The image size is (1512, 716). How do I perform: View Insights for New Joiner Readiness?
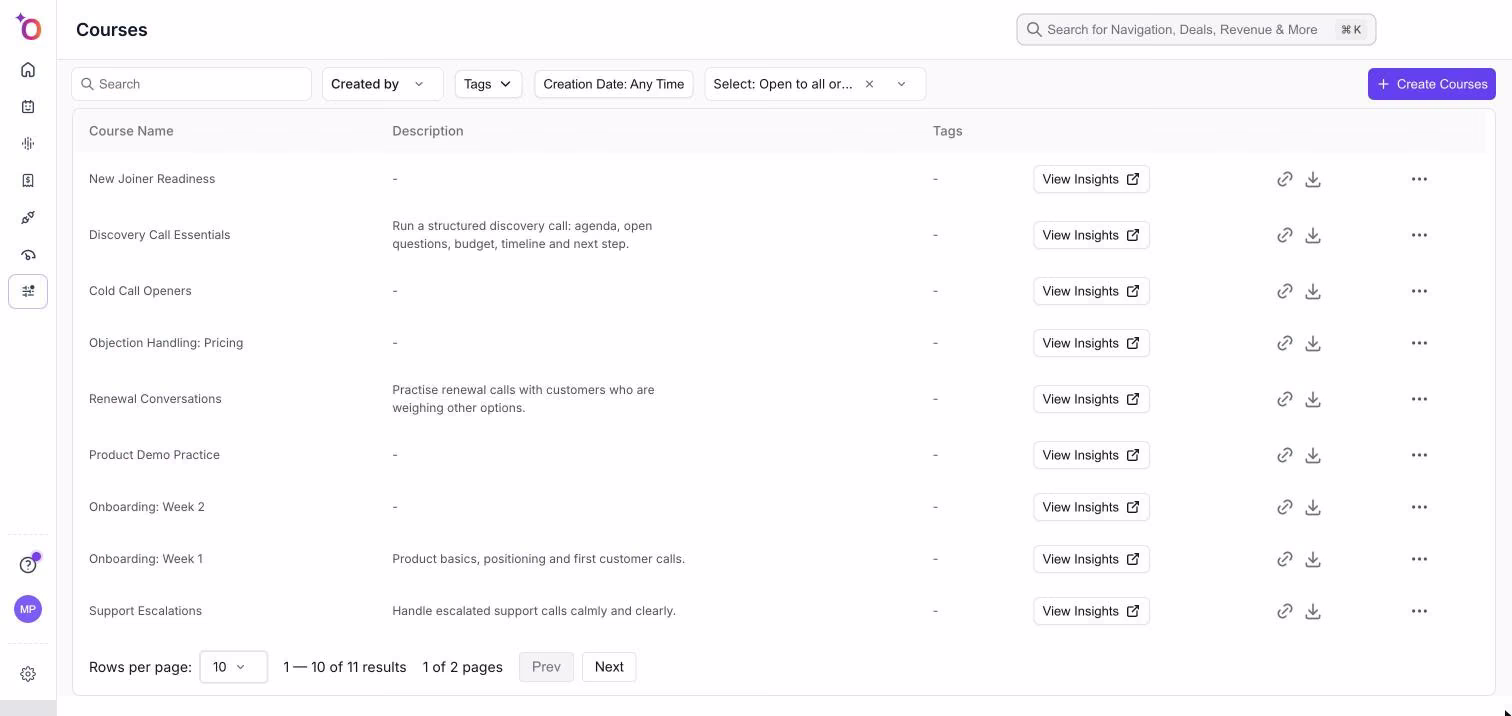tap(1091, 179)
